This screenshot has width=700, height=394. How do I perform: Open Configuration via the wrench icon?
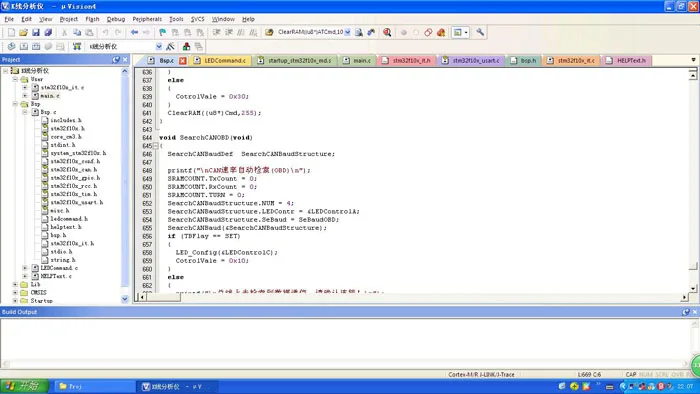pyautogui.click(x=480, y=32)
